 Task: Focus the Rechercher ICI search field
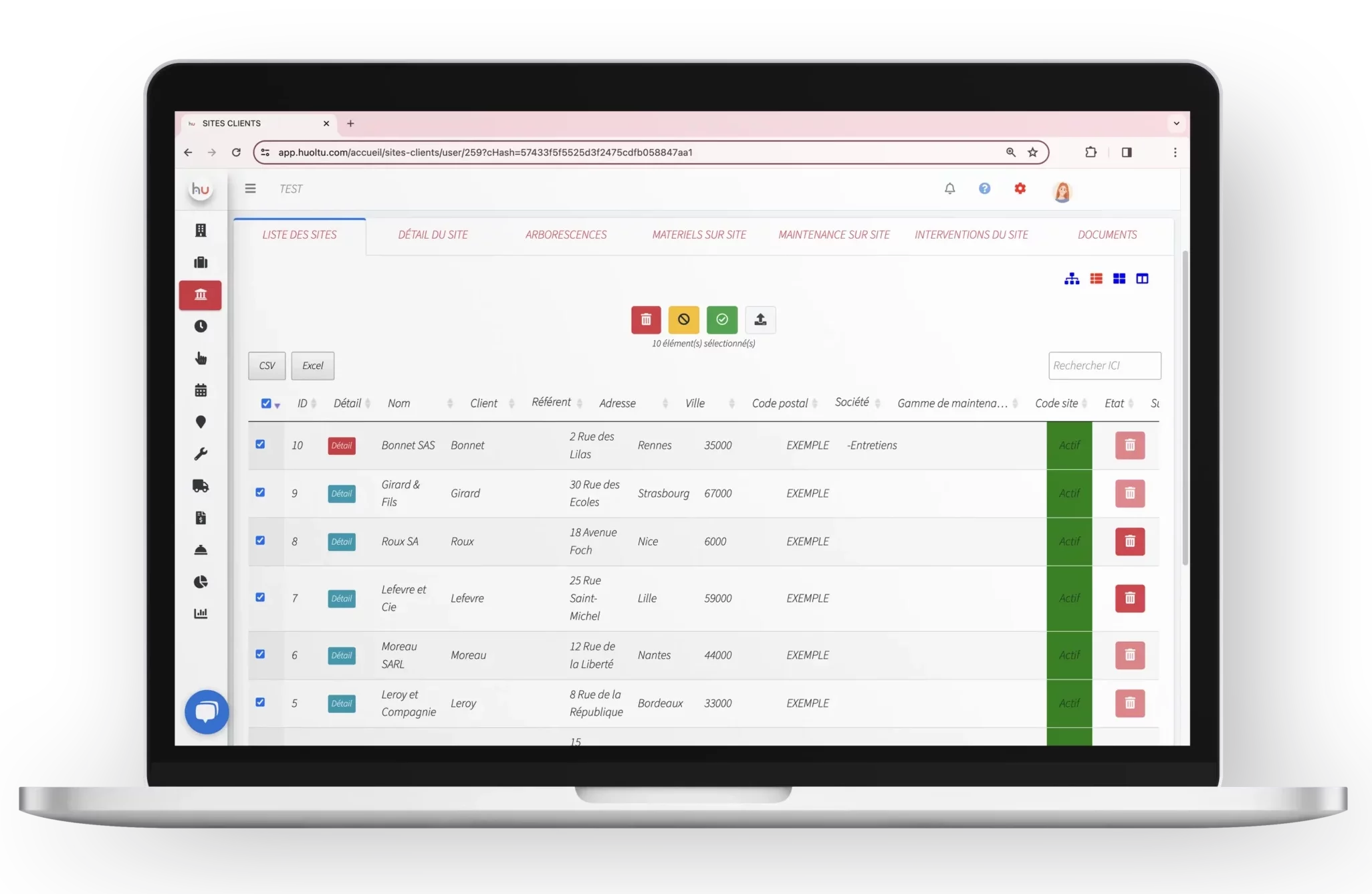(1104, 366)
